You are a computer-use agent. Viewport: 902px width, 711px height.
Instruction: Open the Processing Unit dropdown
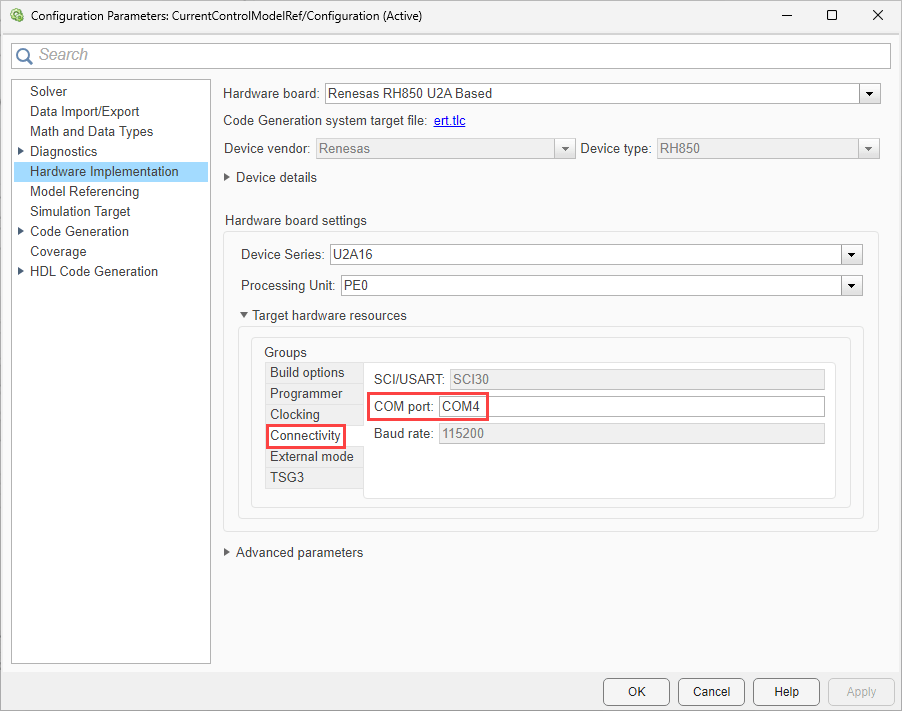851,286
